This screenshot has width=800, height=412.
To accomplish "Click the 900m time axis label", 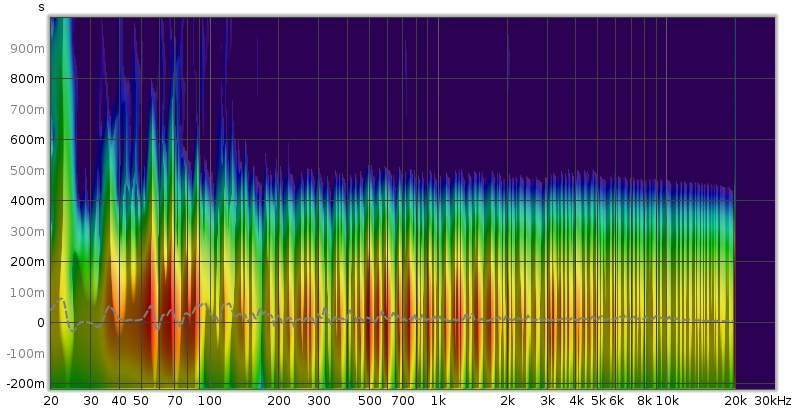I will pyautogui.click(x=27, y=48).
